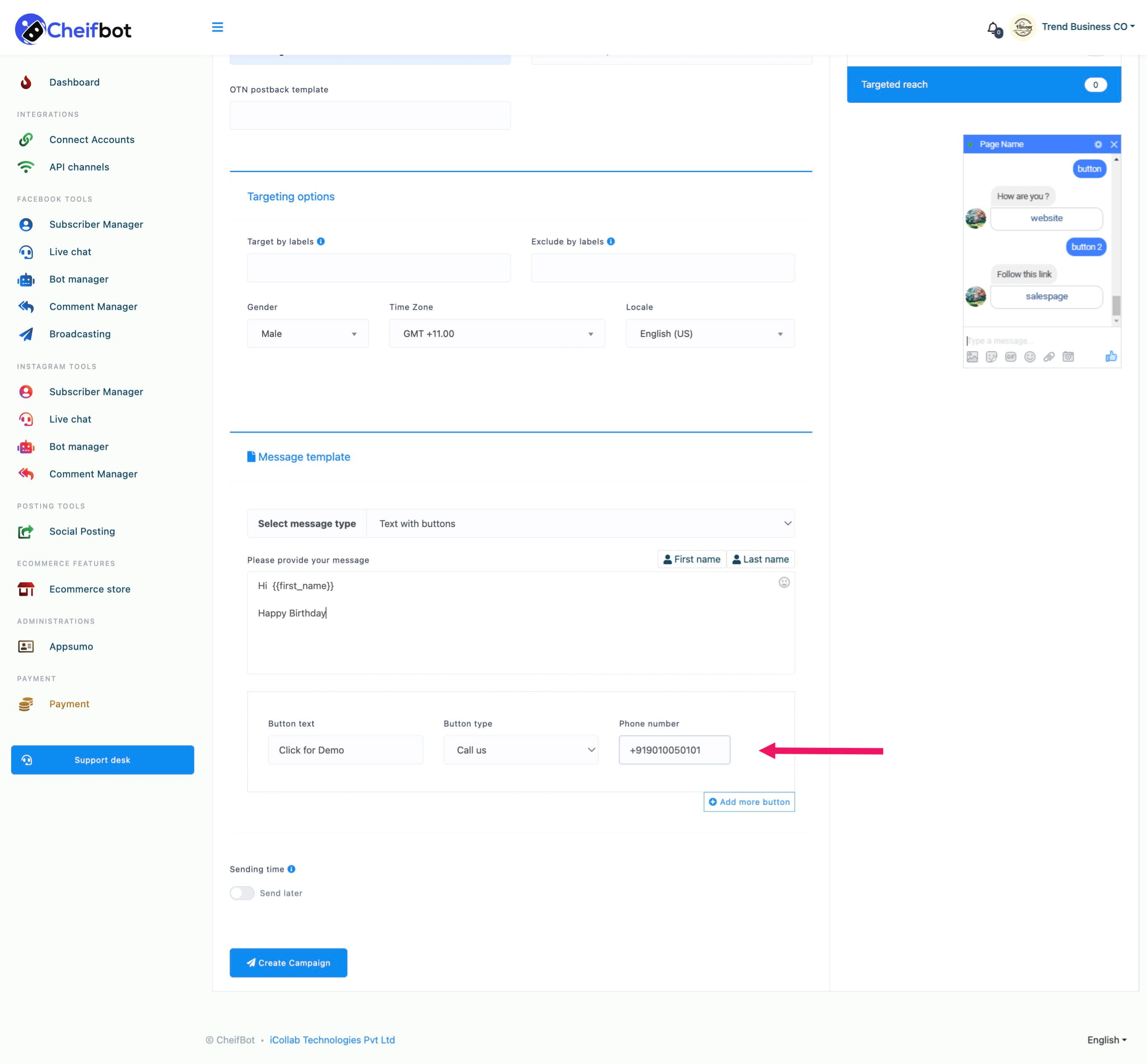This screenshot has height=1064, width=1147.
Task: Click the Dashboard icon in sidebar
Action: coord(26,82)
